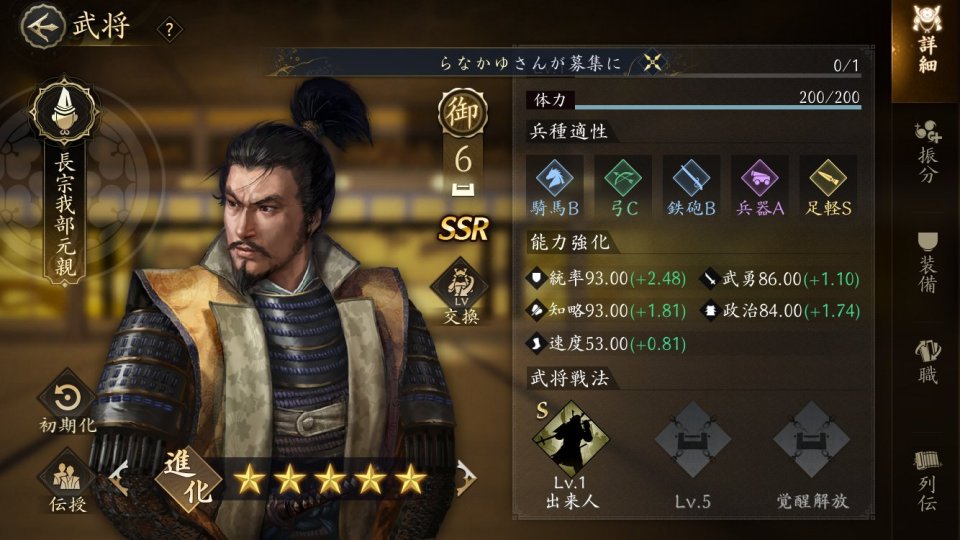Select the 兵器A siege weapon icon
The width and height of the screenshot is (960, 540).
[x=760, y=187]
